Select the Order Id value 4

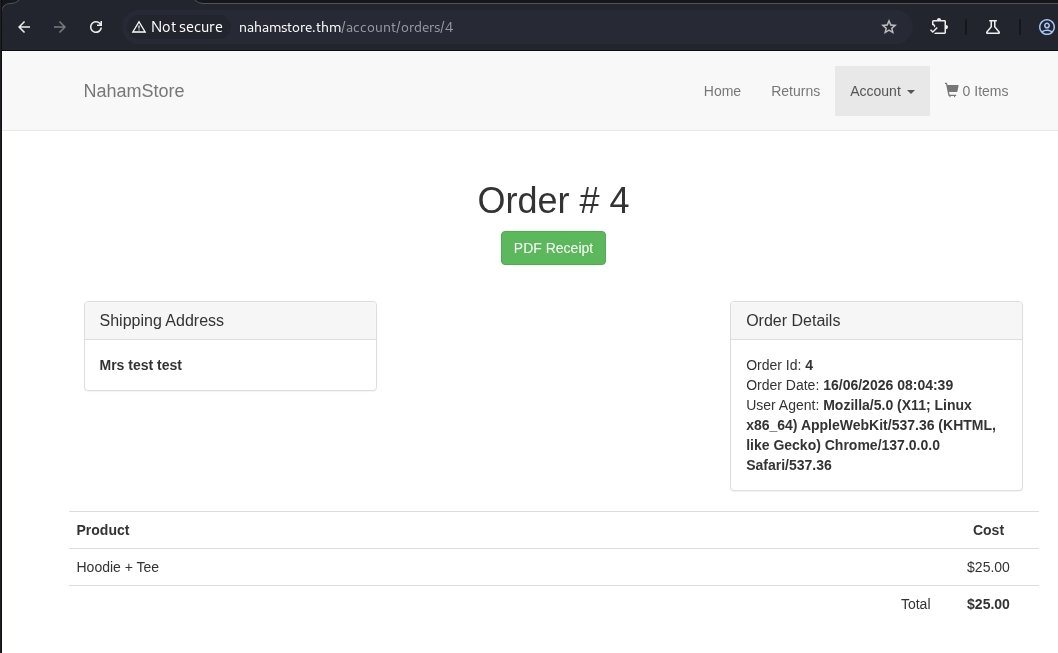coord(809,365)
